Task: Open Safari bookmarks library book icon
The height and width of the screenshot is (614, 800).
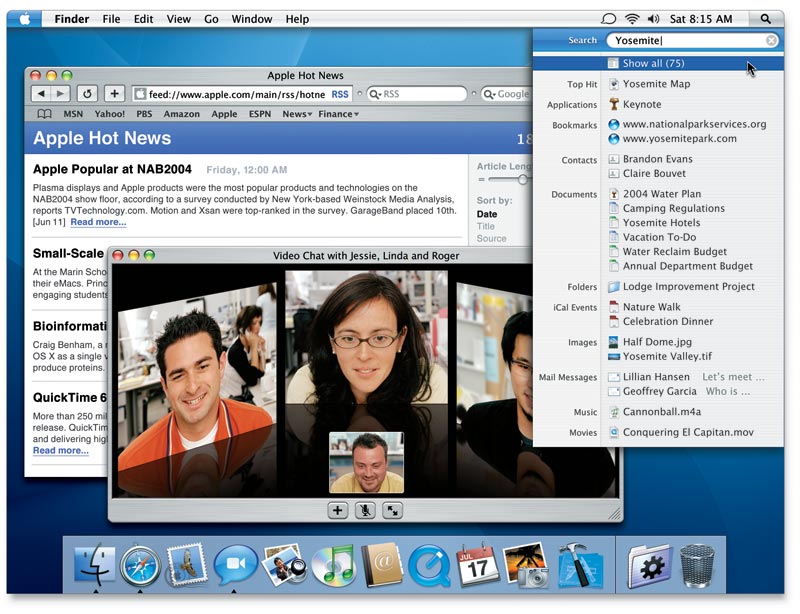Action: pos(44,114)
